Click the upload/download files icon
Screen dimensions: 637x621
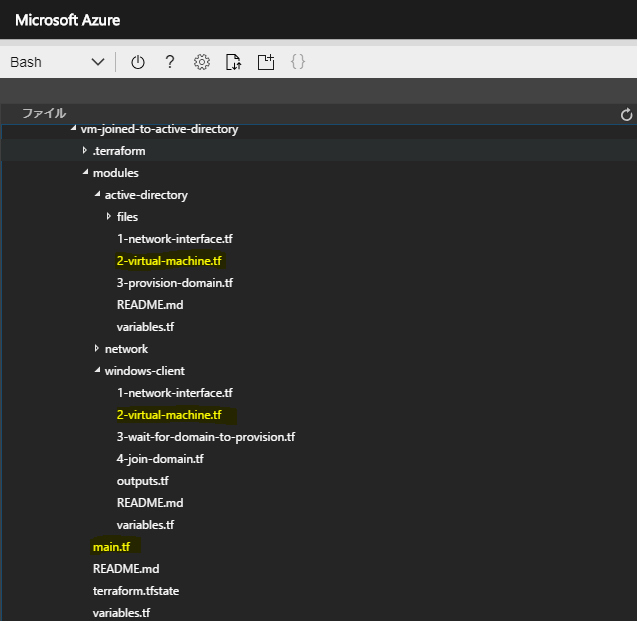234,62
